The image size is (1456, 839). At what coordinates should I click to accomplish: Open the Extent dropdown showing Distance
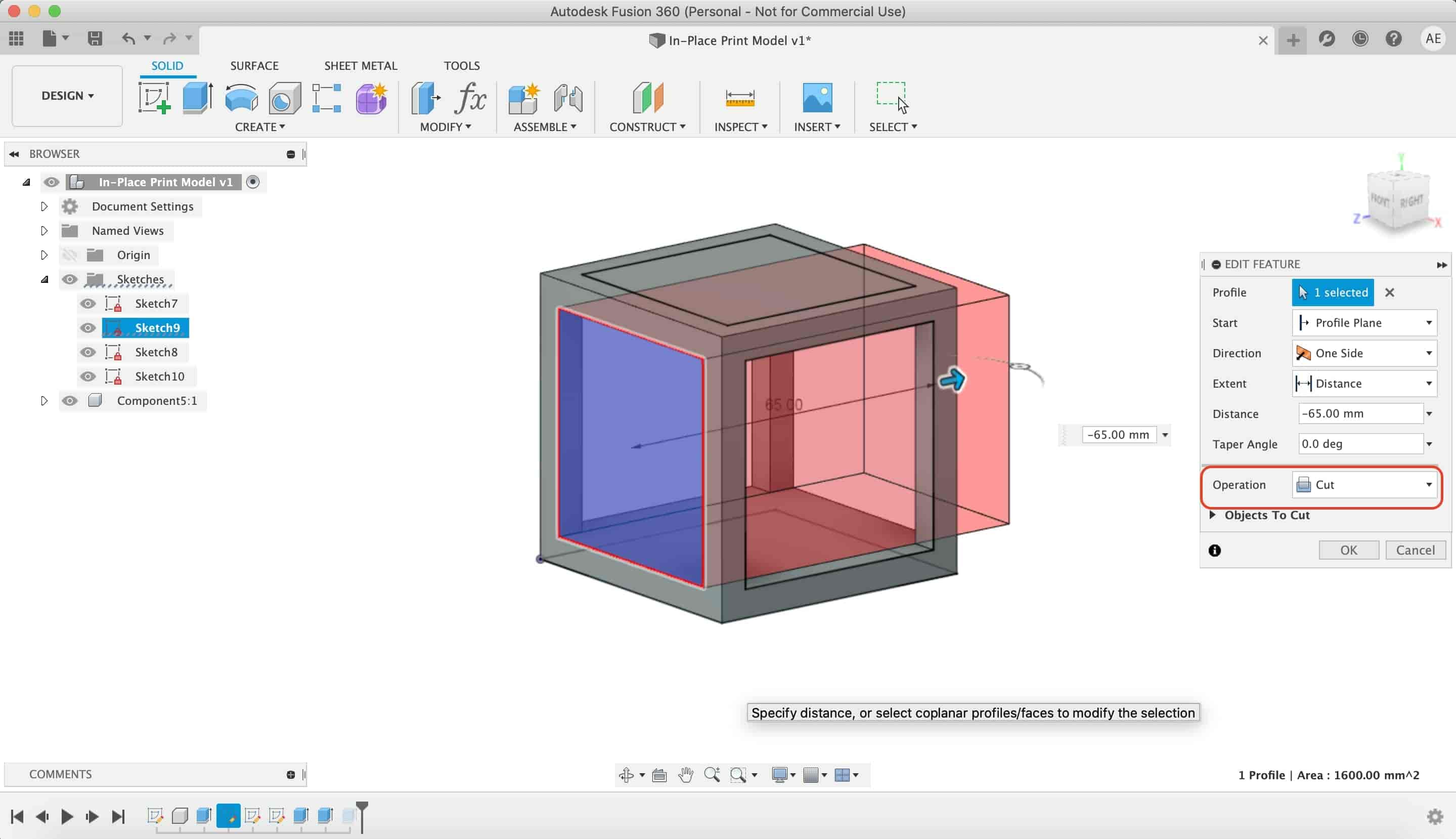[1364, 383]
